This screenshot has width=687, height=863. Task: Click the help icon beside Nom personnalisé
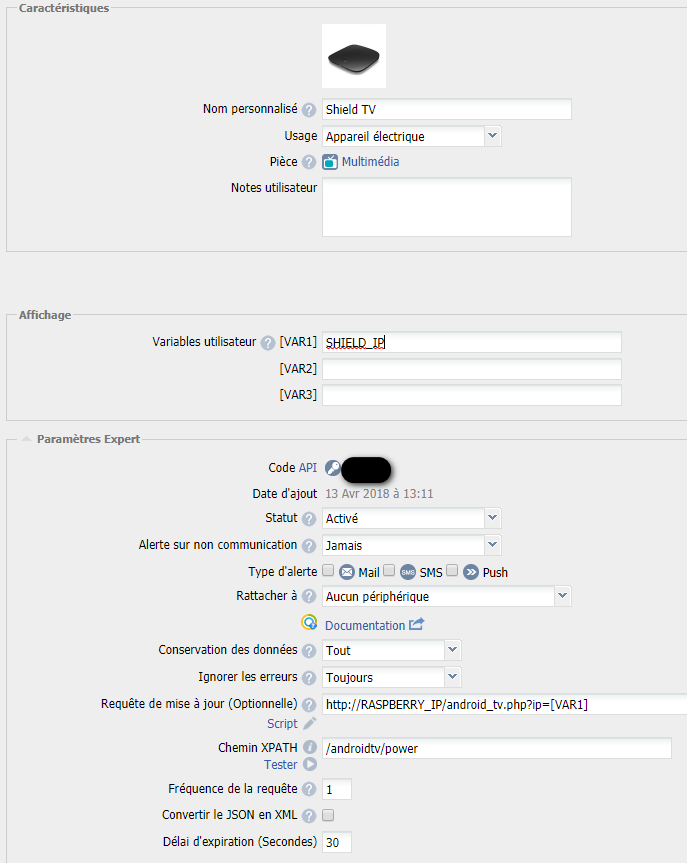309,110
